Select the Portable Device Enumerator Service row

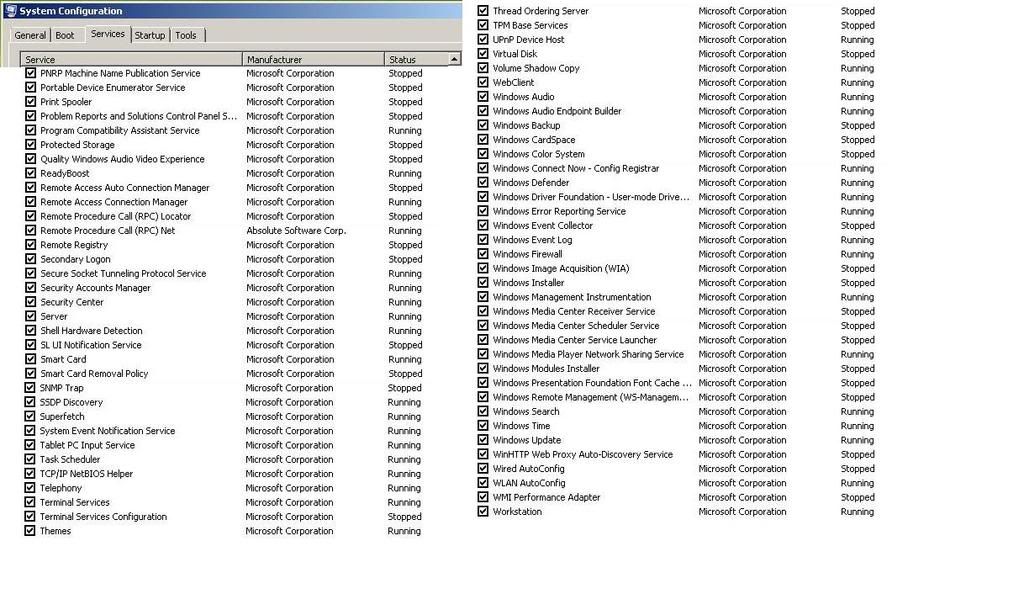pyautogui.click(x=223, y=87)
